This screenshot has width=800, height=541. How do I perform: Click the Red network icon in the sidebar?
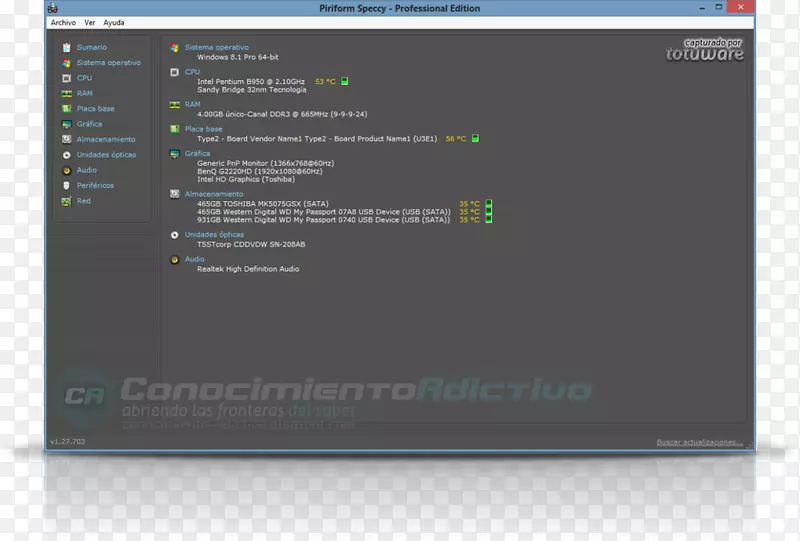pyautogui.click(x=66, y=201)
